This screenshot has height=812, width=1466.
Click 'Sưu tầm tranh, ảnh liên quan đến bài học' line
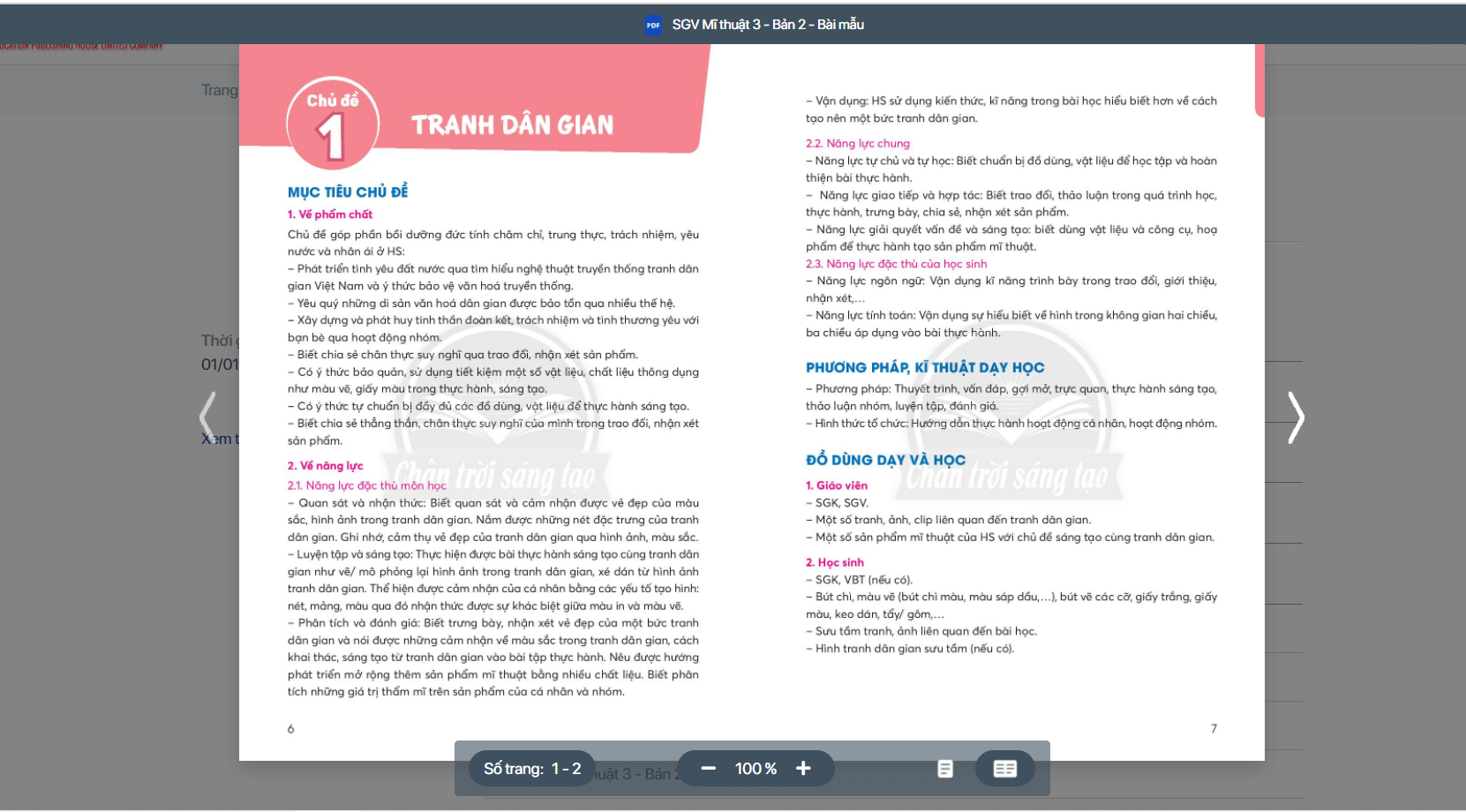click(x=921, y=631)
